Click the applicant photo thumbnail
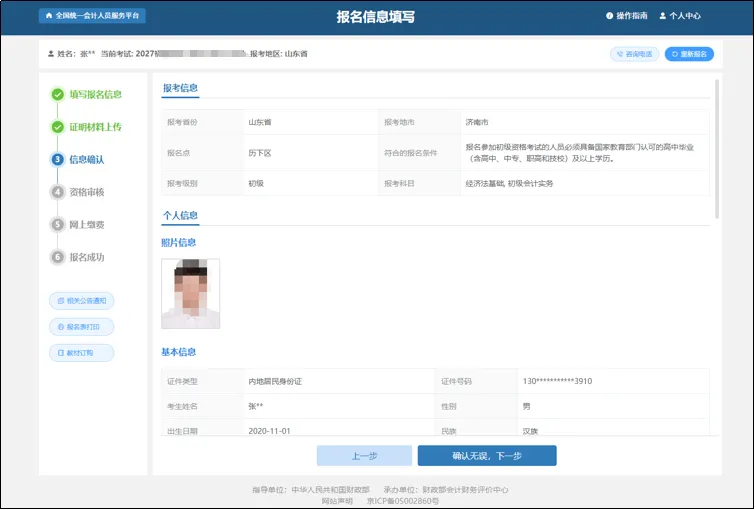Screen dimensions: 756x510 190,294
